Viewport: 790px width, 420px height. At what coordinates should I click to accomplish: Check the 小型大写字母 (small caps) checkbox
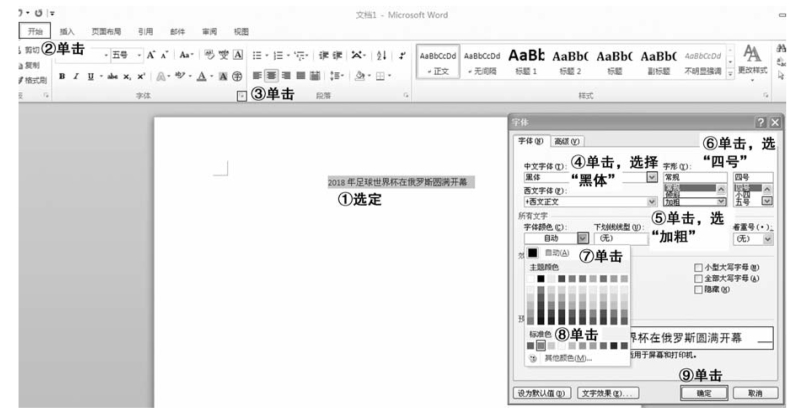(x=698, y=268)
